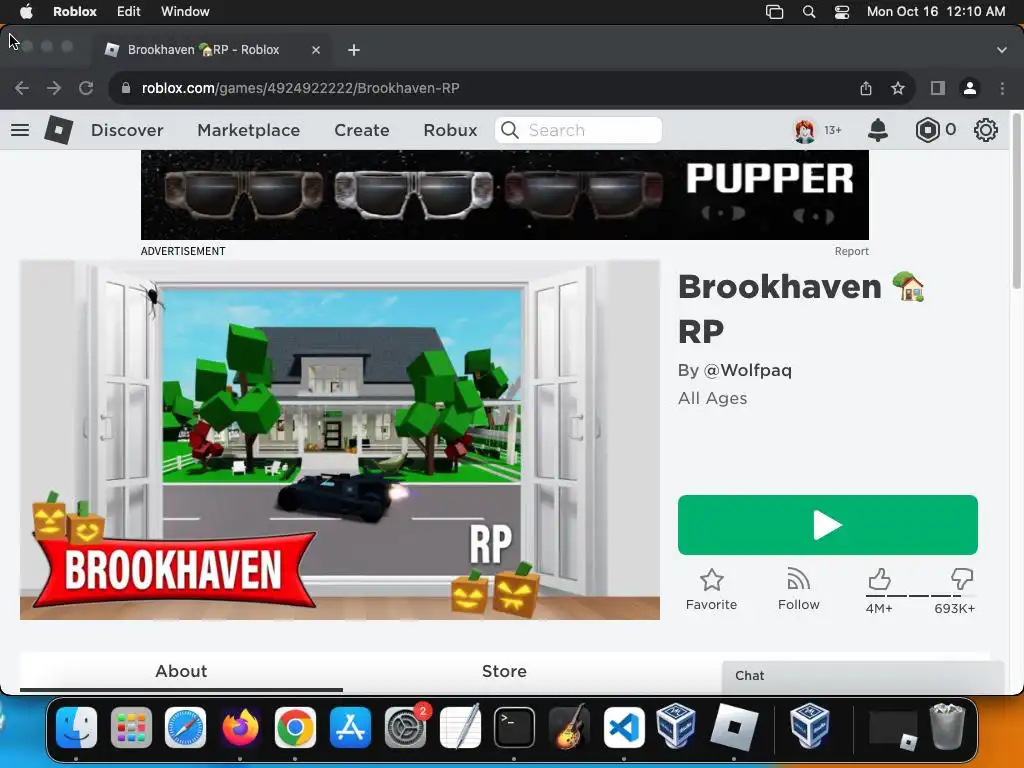
Task: Click the like-dislike vote ratio bar
Action: point(921,596)
